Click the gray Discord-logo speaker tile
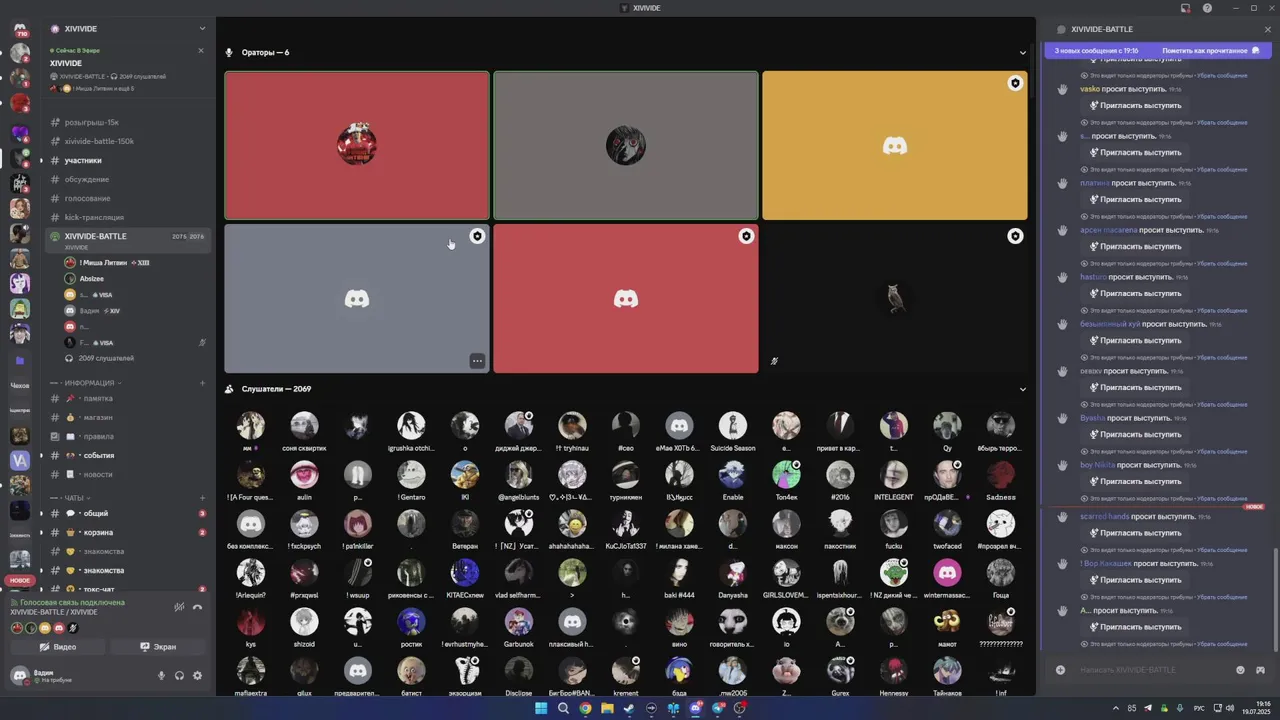The width and height of the screenshot is (1280, 720). [x=357, y=298]
